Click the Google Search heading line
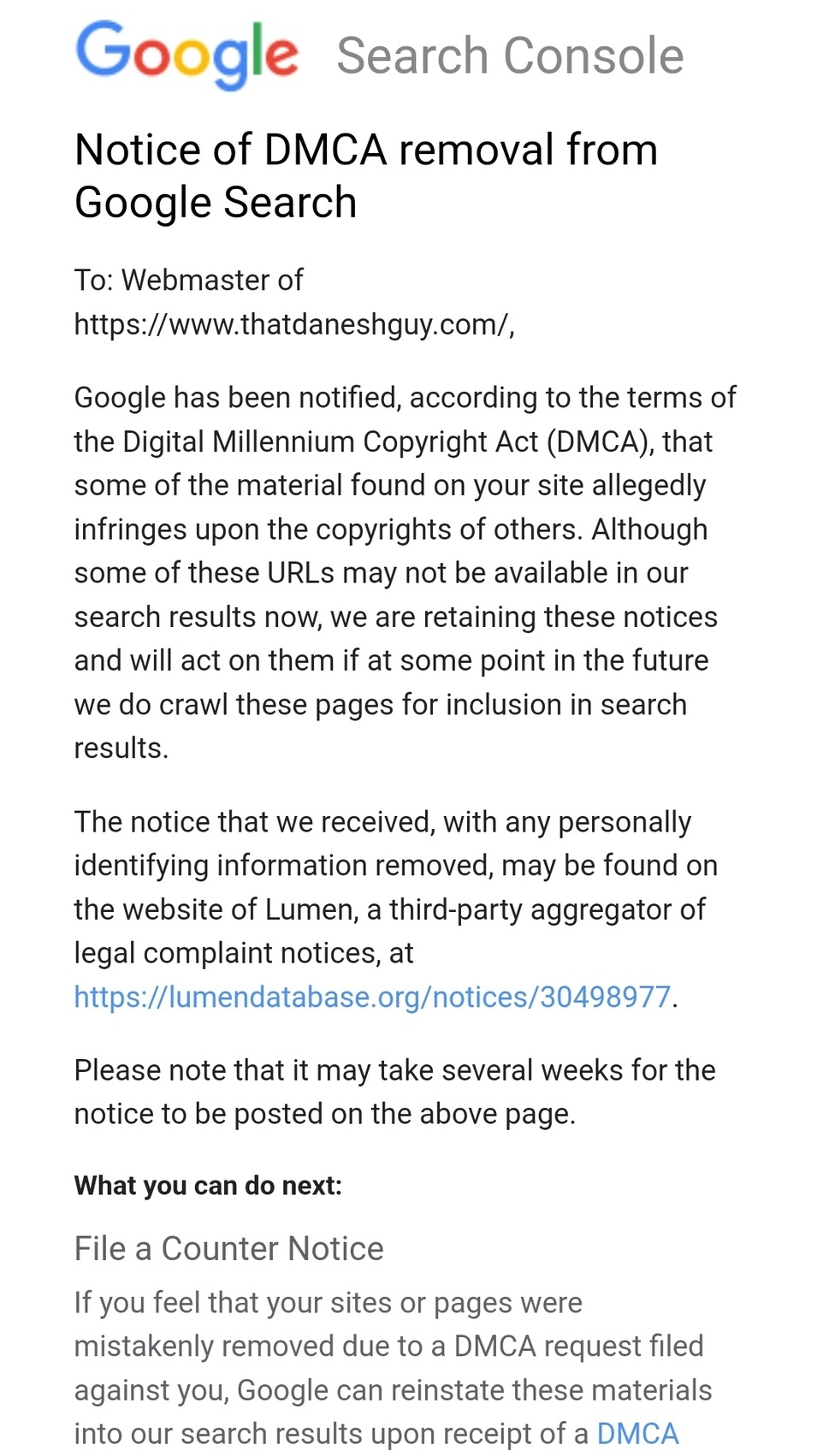The height and width of the screenshot is (1456, 823). click(216, 203)
